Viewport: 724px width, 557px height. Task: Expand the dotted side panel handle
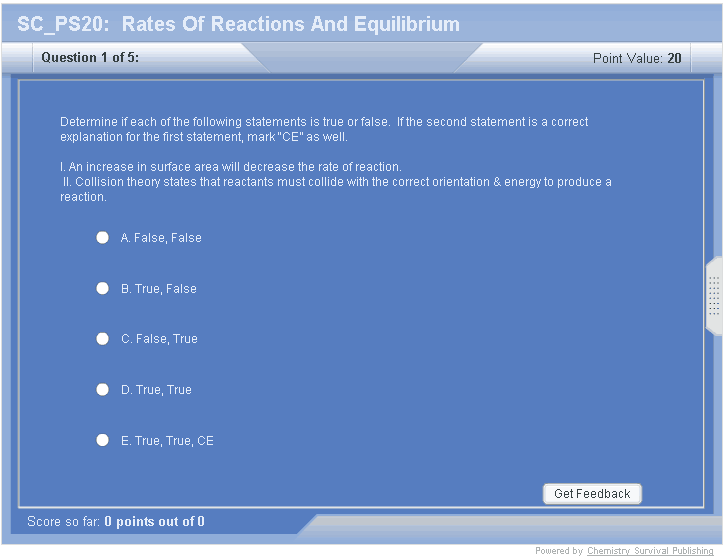[x=714, y=296]
